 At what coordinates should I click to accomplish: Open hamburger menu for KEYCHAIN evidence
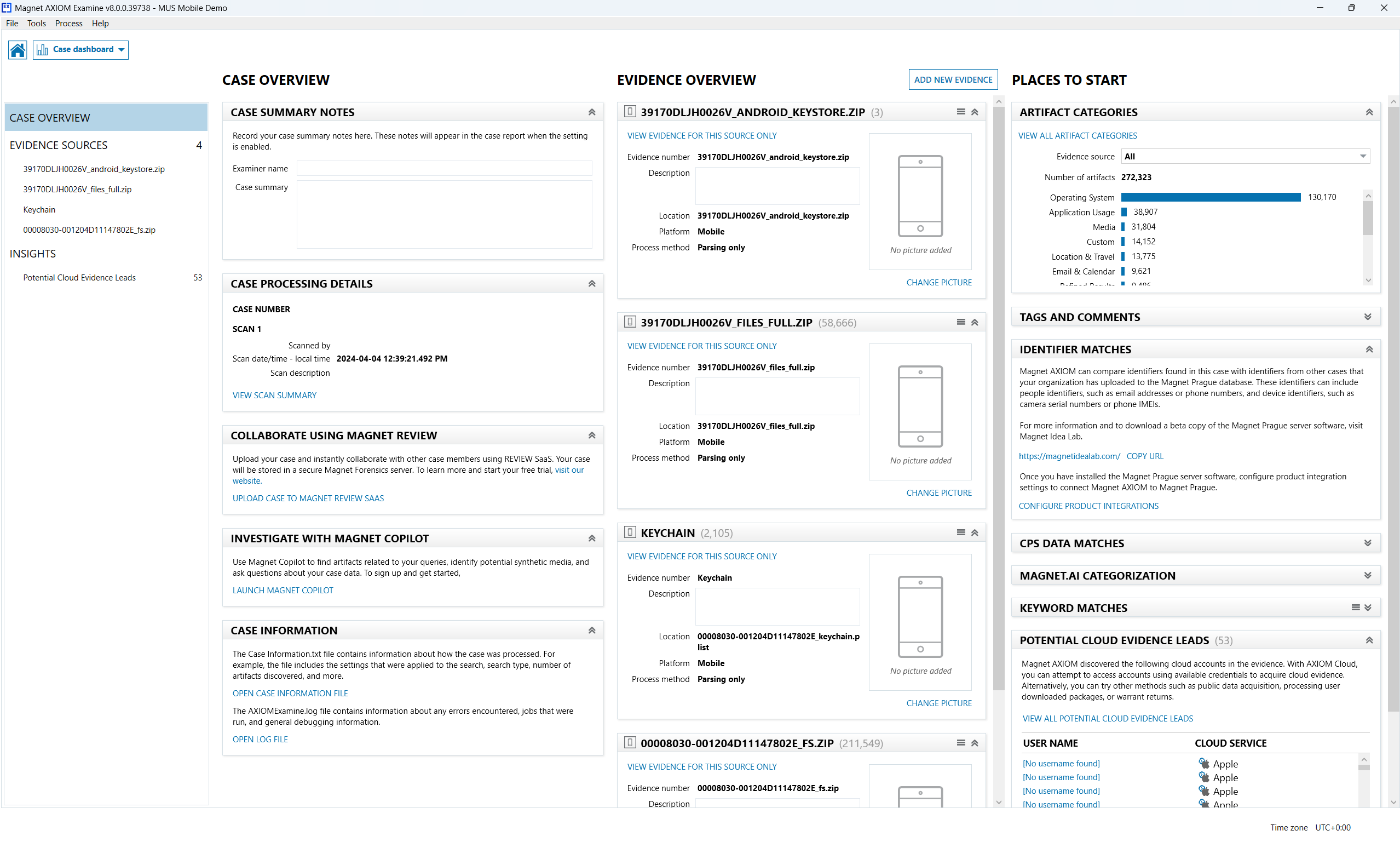pyautogui.click(x=960, y=532)
